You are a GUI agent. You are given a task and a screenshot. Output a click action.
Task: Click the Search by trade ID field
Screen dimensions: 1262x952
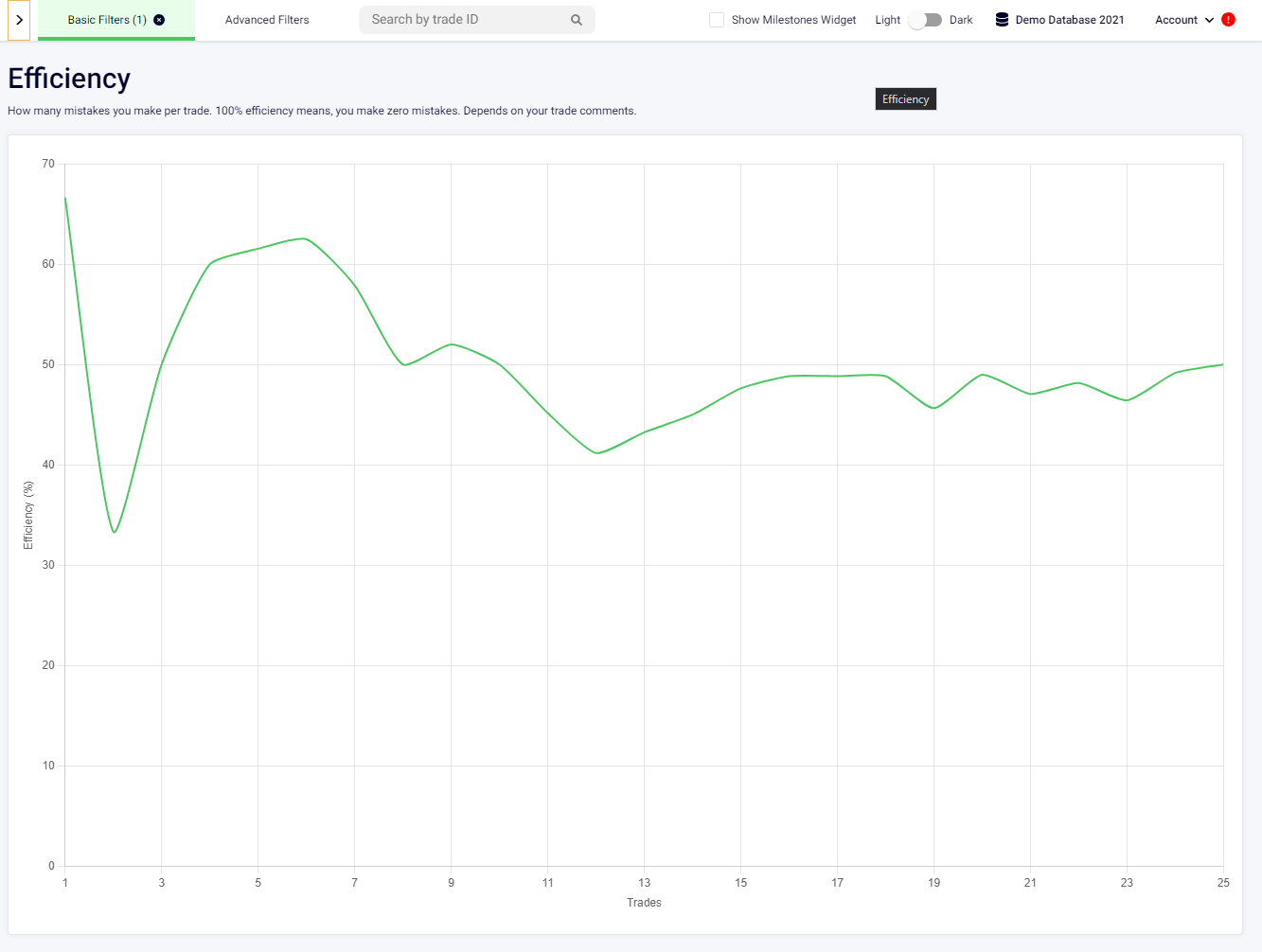464,20
